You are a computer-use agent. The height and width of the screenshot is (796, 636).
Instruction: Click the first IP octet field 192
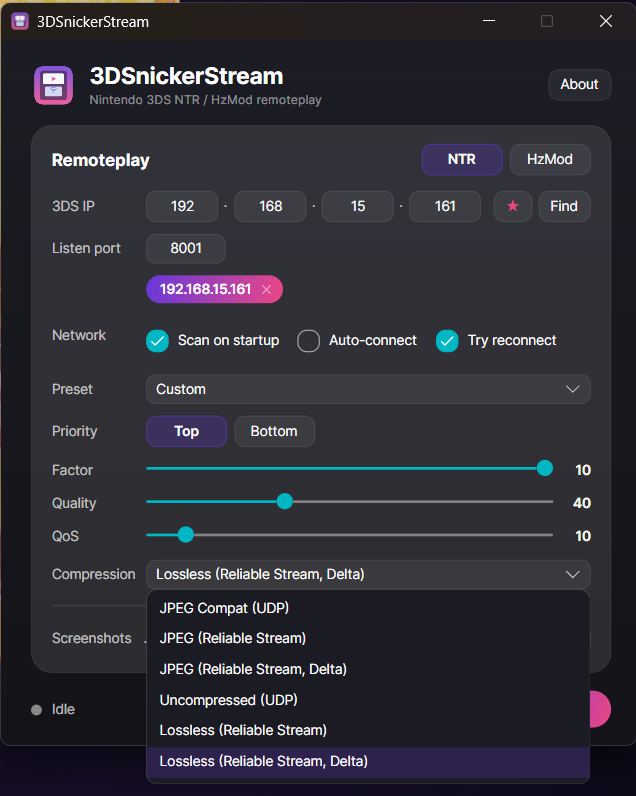tap(182, 206)
